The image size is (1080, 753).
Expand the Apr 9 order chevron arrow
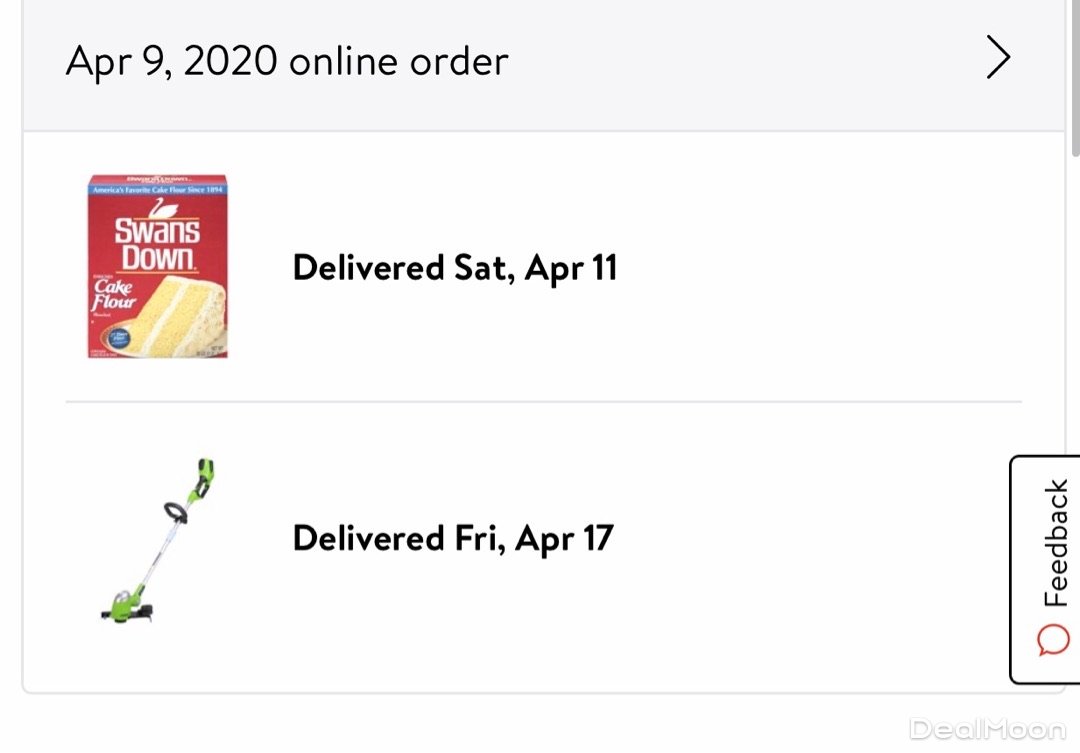(x=998, y=60)
